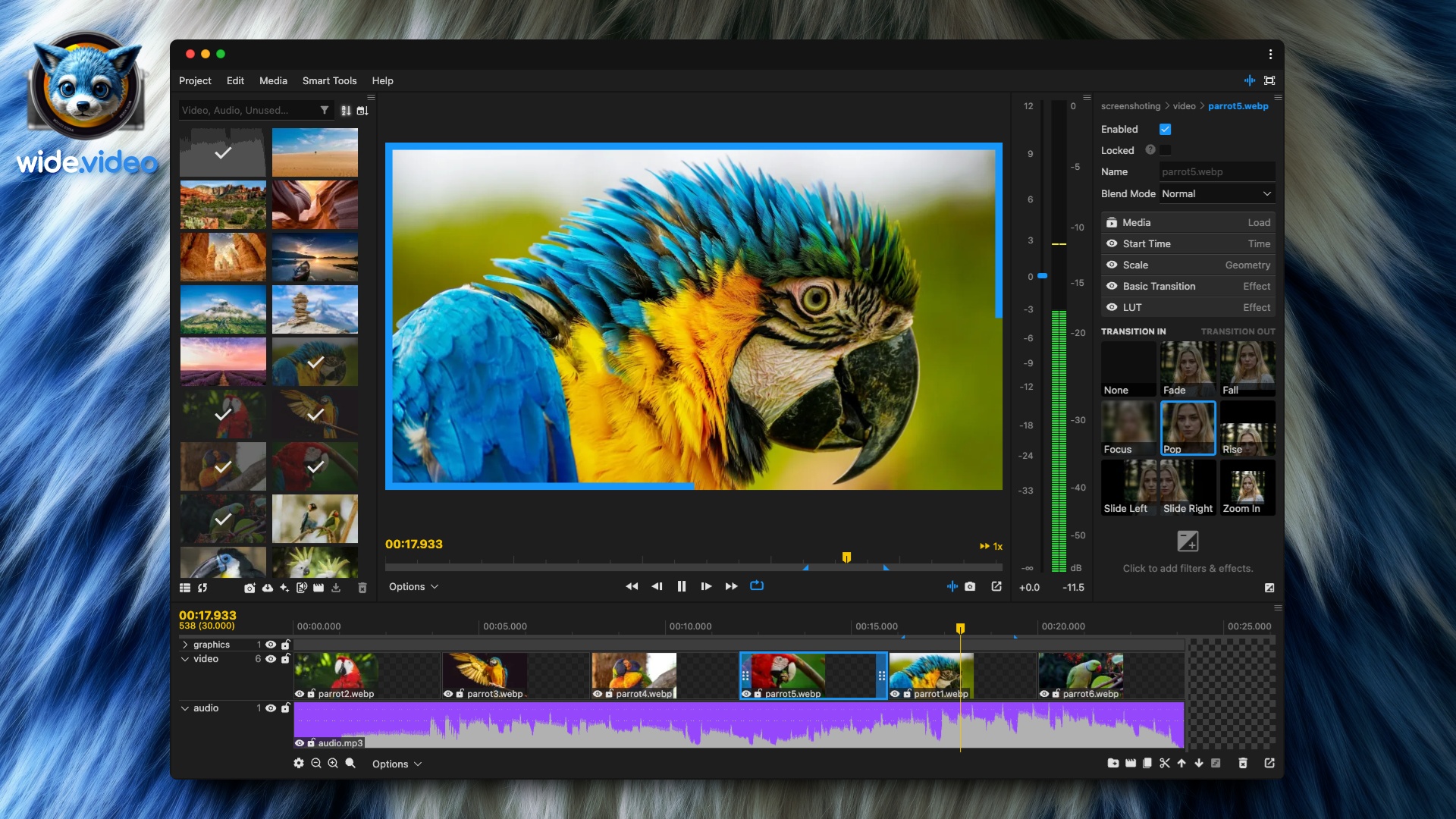Zoom out the timeline with minus magnifier
The image size is (1456, 819).
click(316, 763)
